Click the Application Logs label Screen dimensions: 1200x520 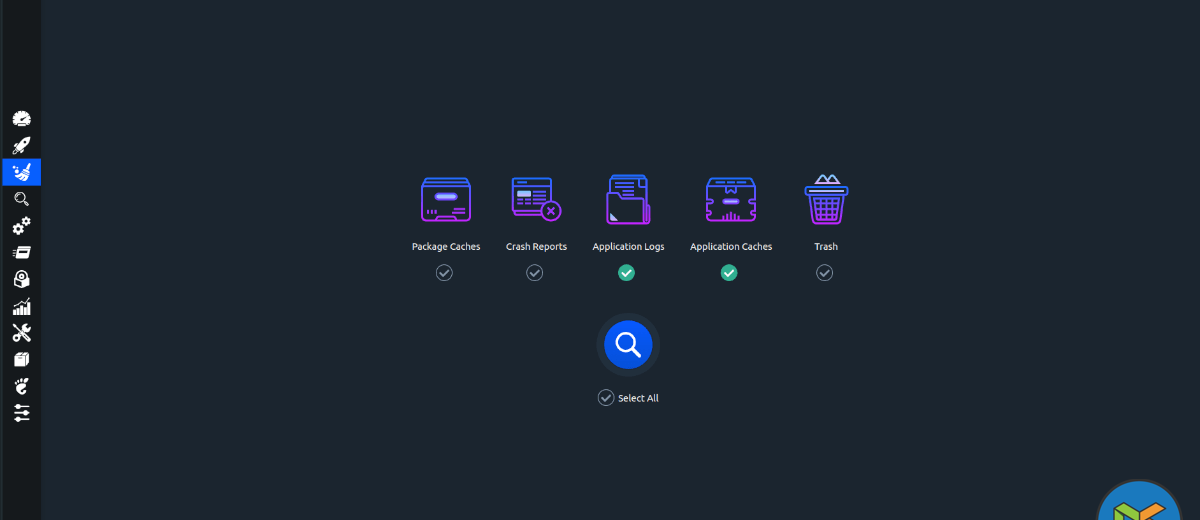point(628,247)
